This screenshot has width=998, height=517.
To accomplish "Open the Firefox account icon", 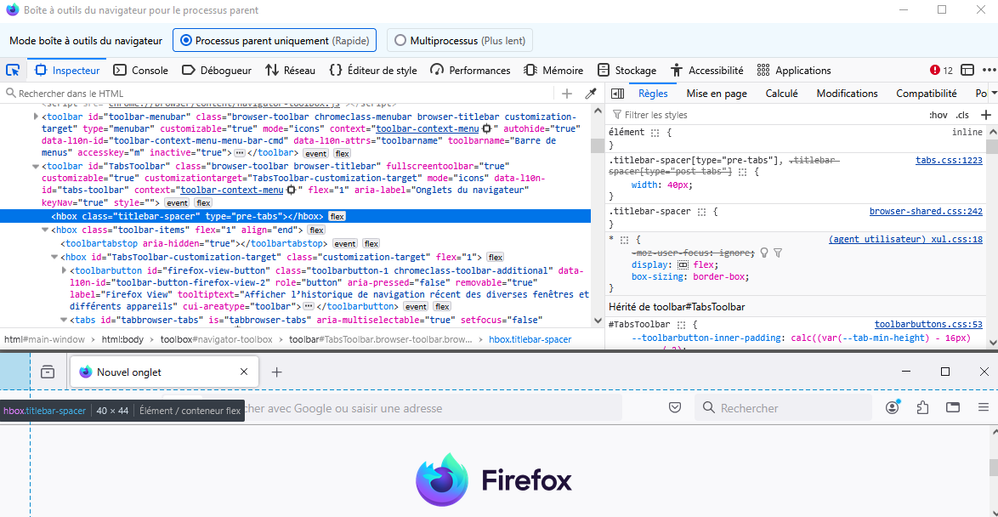I will (892, 407).
